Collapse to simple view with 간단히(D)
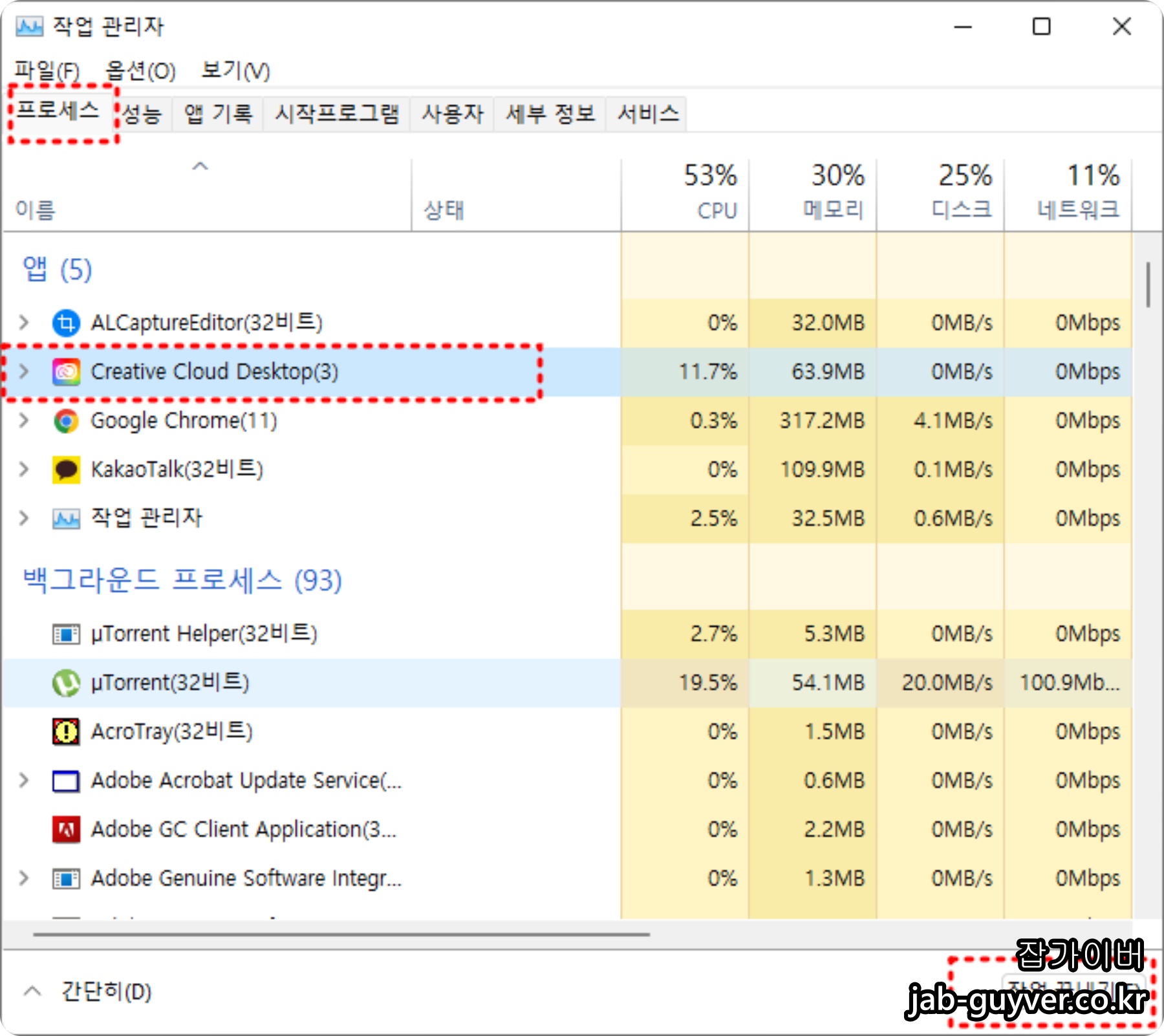 (x=88, y=991)
